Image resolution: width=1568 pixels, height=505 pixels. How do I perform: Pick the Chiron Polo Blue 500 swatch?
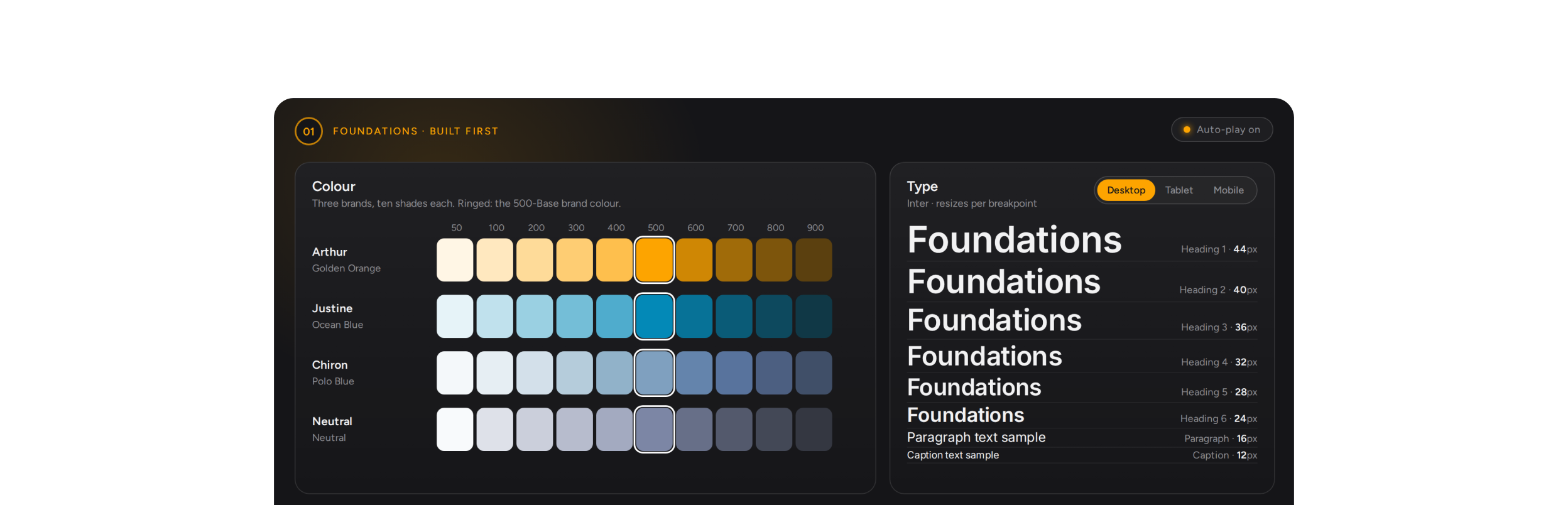point(654,373)
